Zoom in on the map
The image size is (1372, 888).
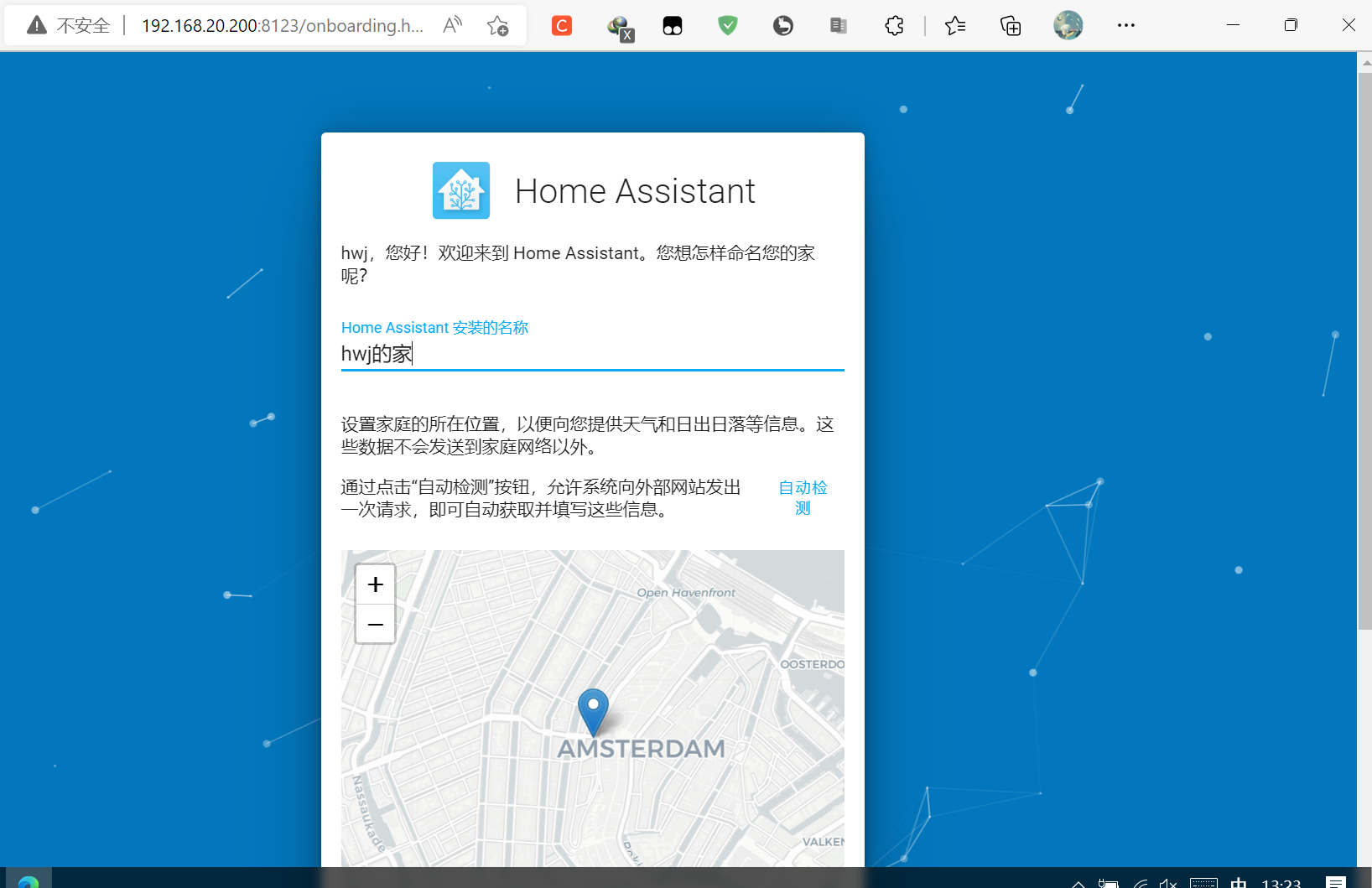375,584
